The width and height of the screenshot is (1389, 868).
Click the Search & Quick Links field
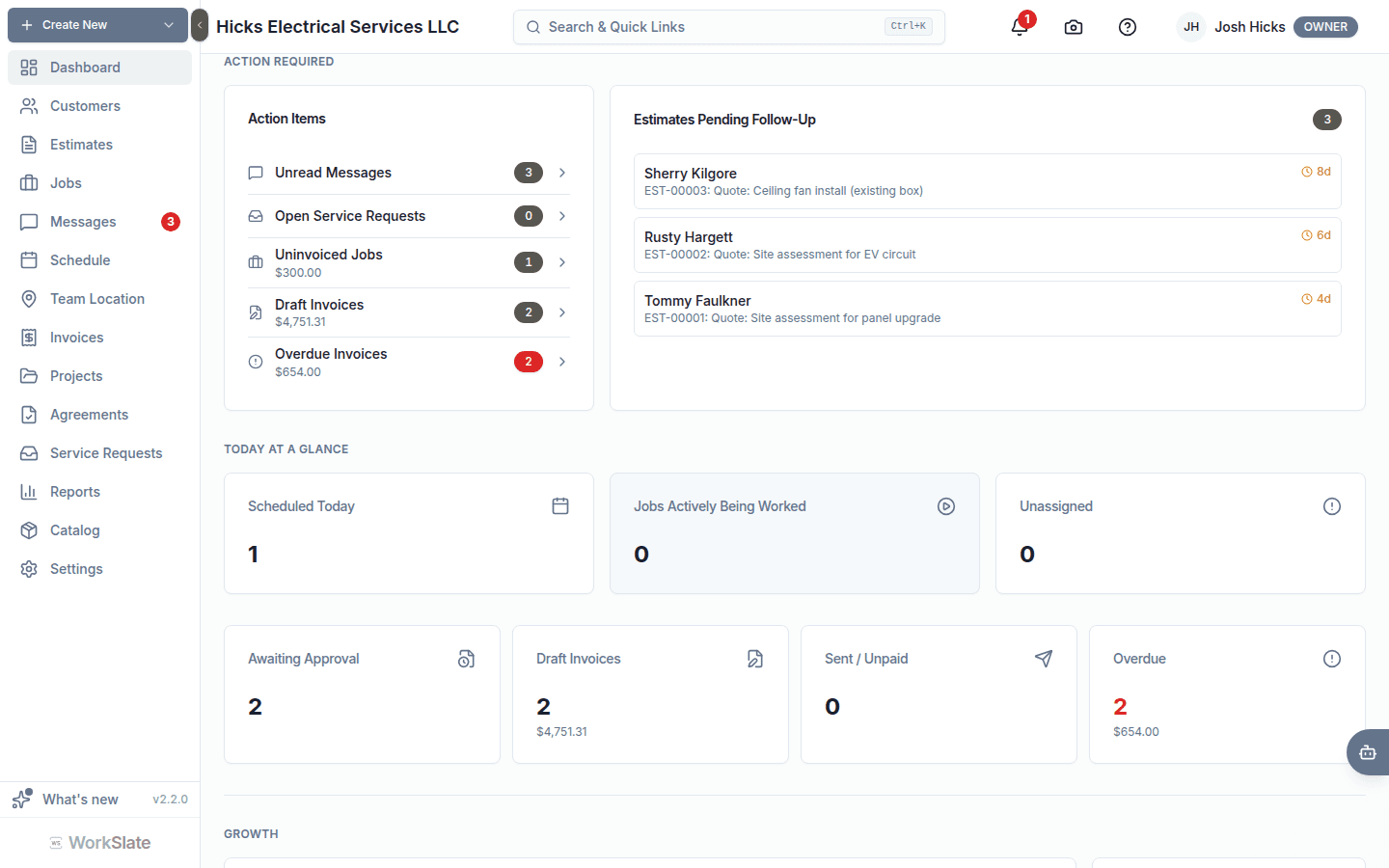(x=728, y=27)
